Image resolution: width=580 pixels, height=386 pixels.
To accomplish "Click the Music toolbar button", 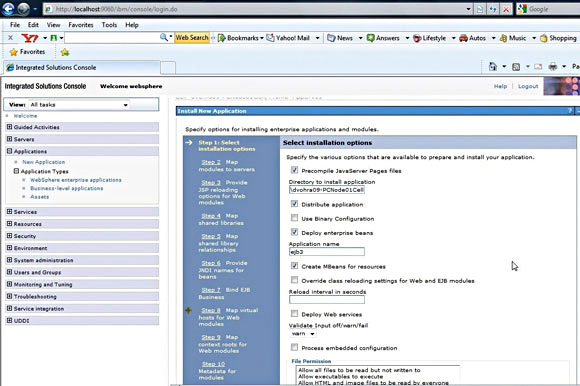I will [513, 38].
